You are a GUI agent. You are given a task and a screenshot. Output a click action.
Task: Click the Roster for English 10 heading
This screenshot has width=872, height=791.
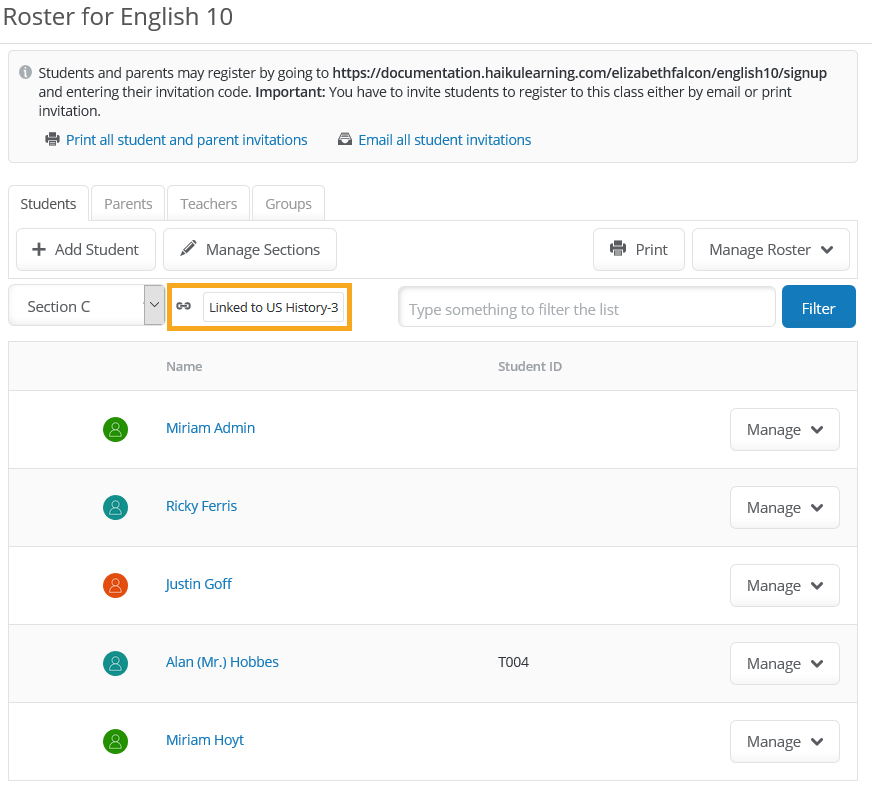point(118,17)
